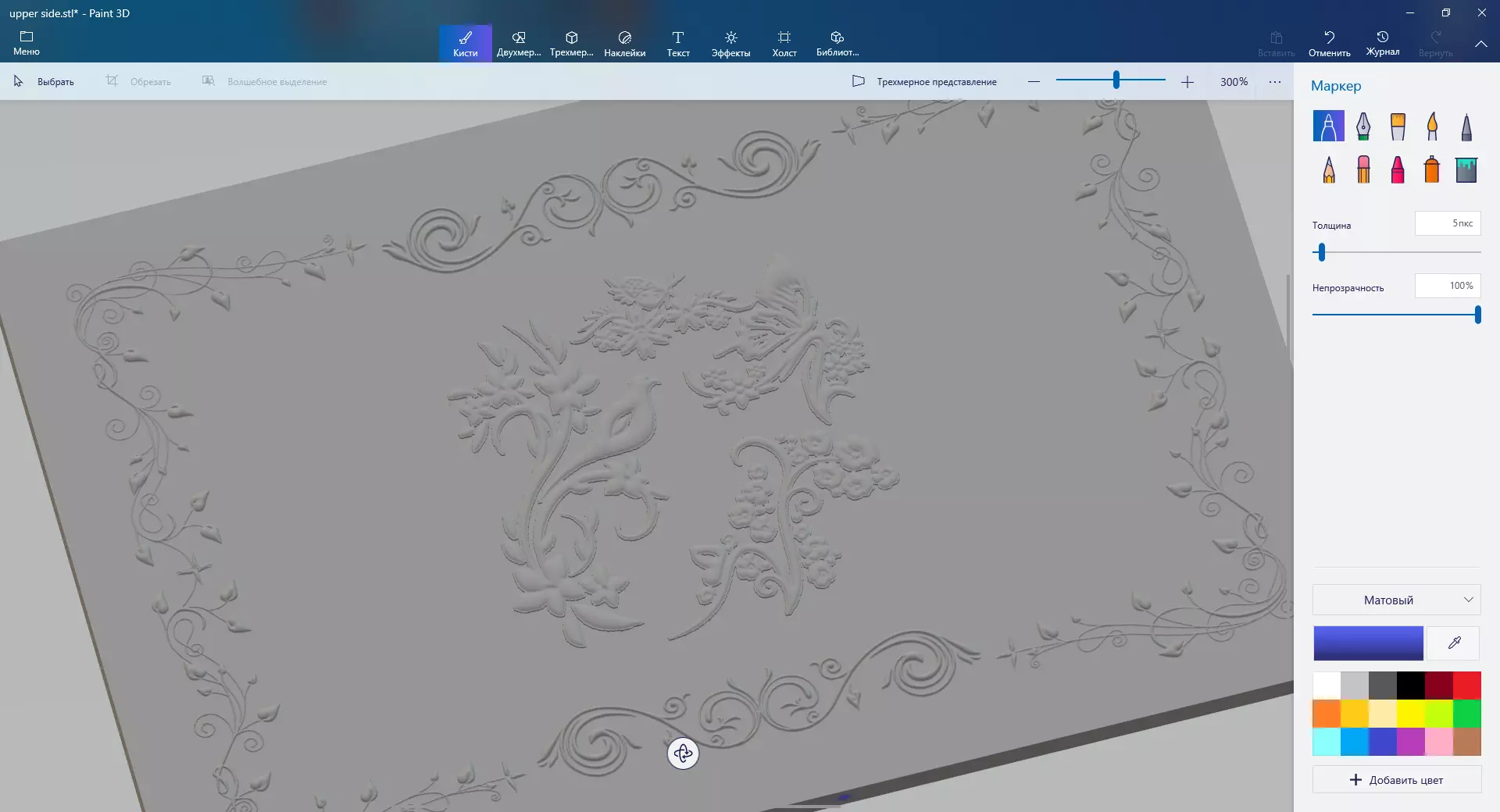Click the current blue color preview

pos(1368,643)
